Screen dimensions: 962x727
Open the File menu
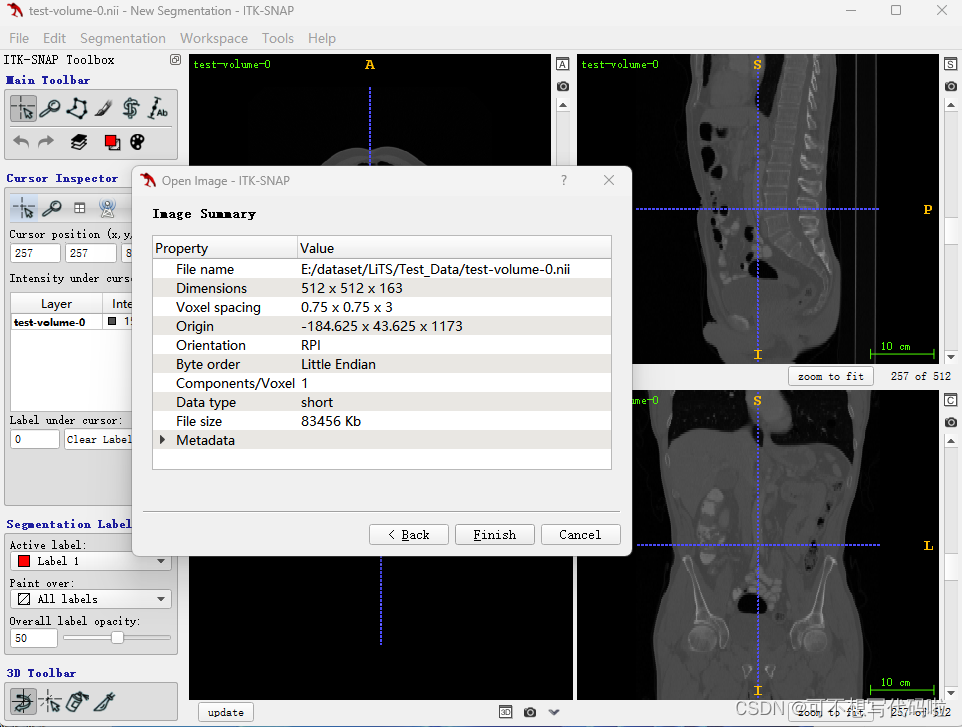pos(19,38)
